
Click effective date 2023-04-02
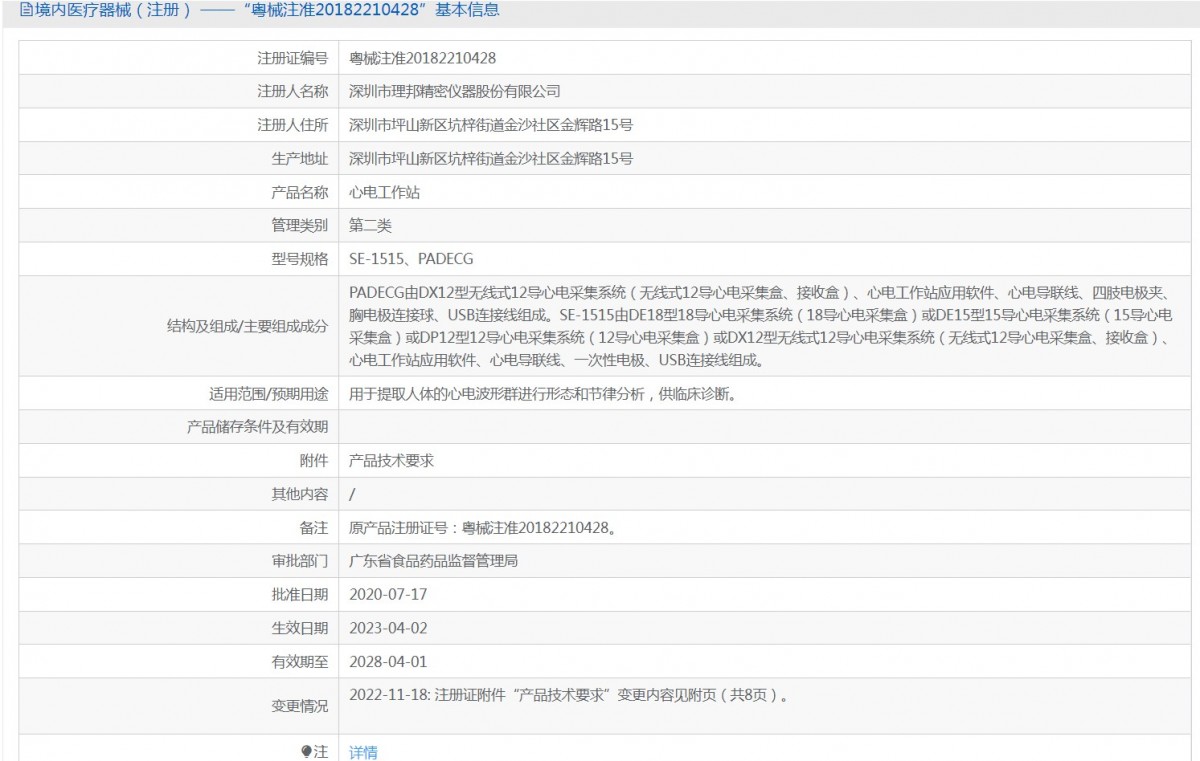[x=388, y=628]
